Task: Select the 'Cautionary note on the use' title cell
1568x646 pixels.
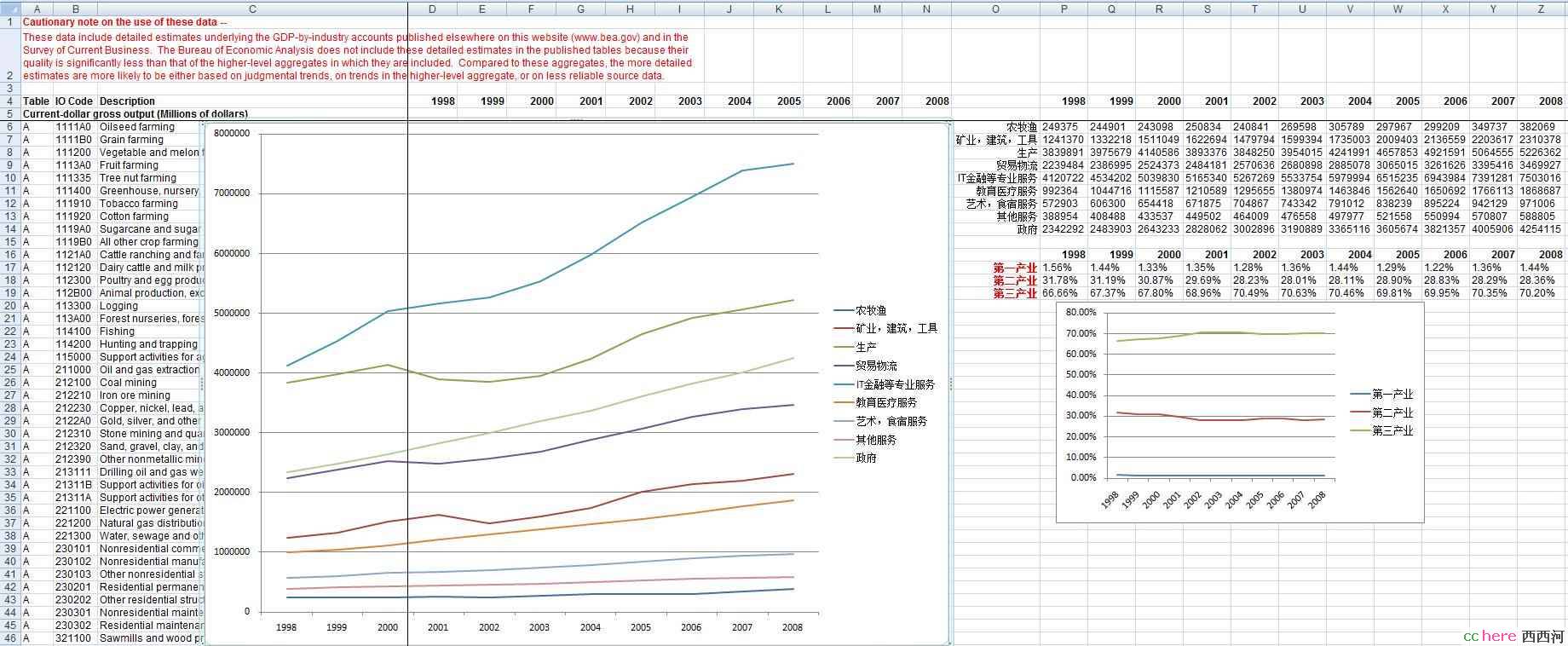Action: pos(124,22)
